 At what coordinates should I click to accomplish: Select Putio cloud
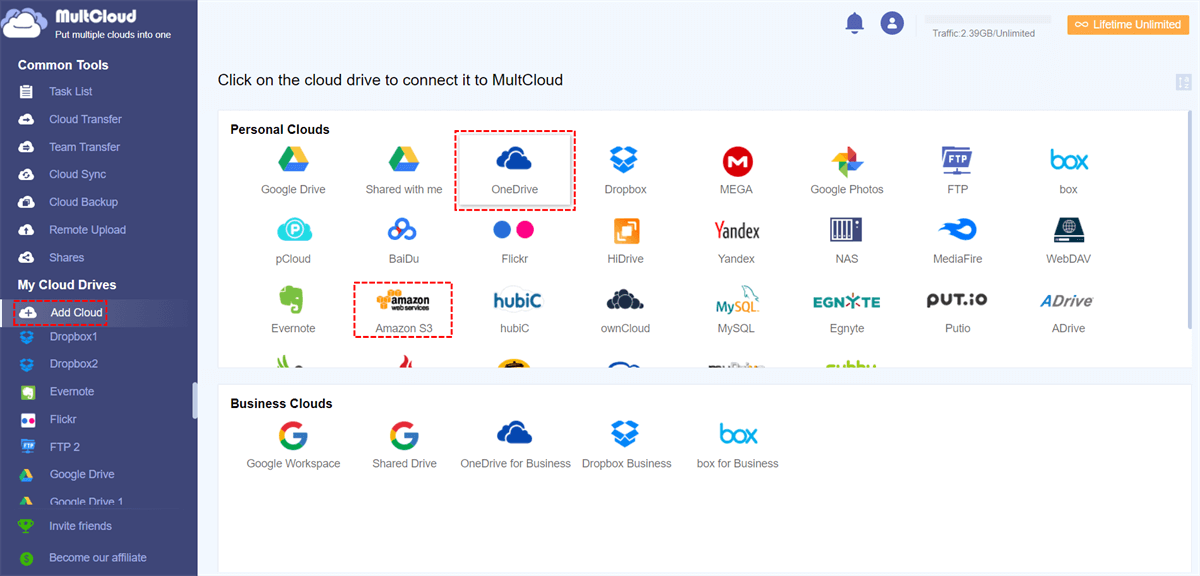click(957, 310)
